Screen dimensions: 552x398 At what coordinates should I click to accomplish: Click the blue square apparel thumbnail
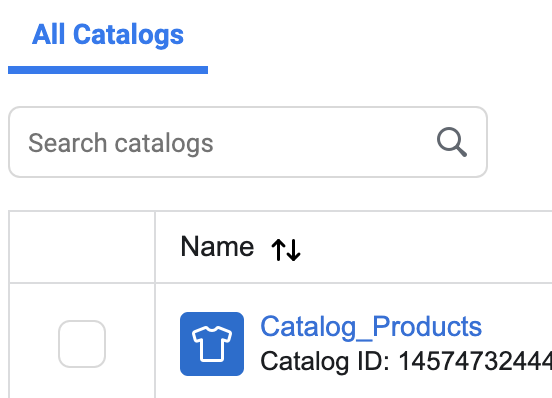212,344
